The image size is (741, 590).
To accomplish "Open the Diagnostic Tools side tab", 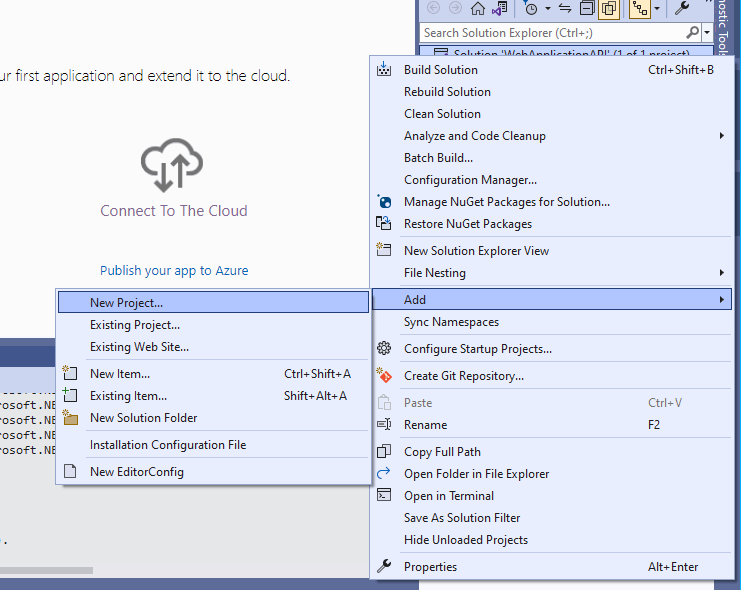I will 722,27.
